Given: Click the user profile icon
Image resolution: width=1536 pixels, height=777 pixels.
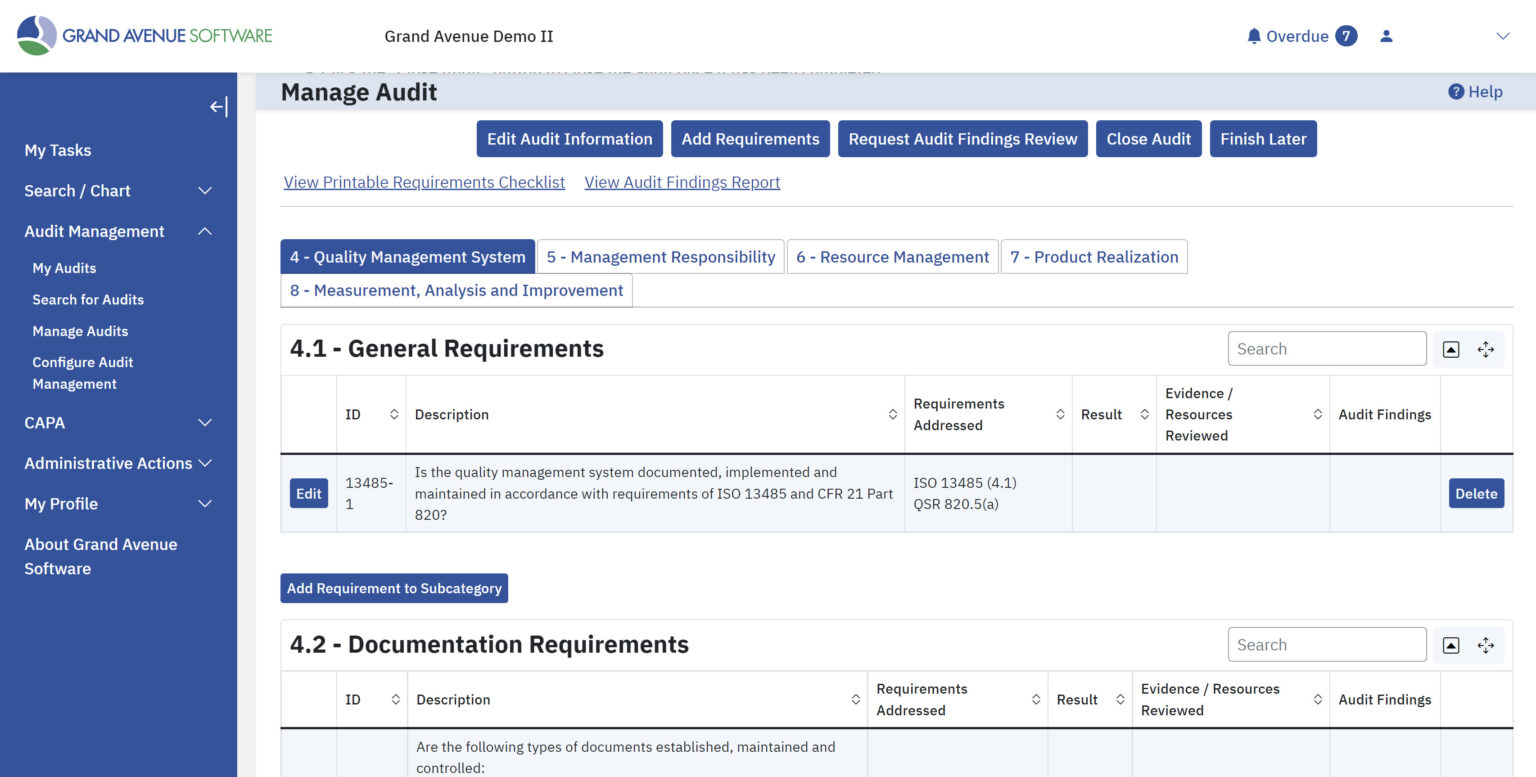Looking at the screenshot, I should click(1386, 35).
